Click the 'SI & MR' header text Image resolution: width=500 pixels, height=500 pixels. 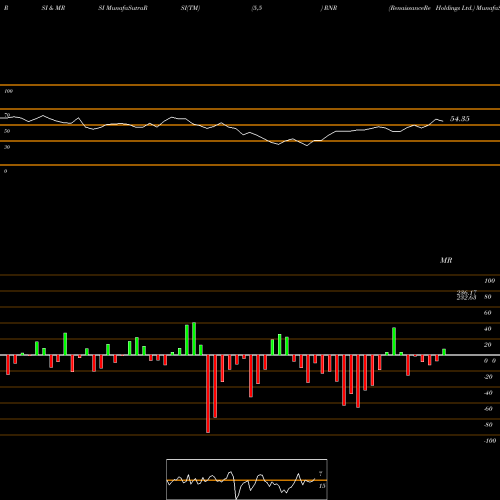pyautogui.click(x=53, y=8)
